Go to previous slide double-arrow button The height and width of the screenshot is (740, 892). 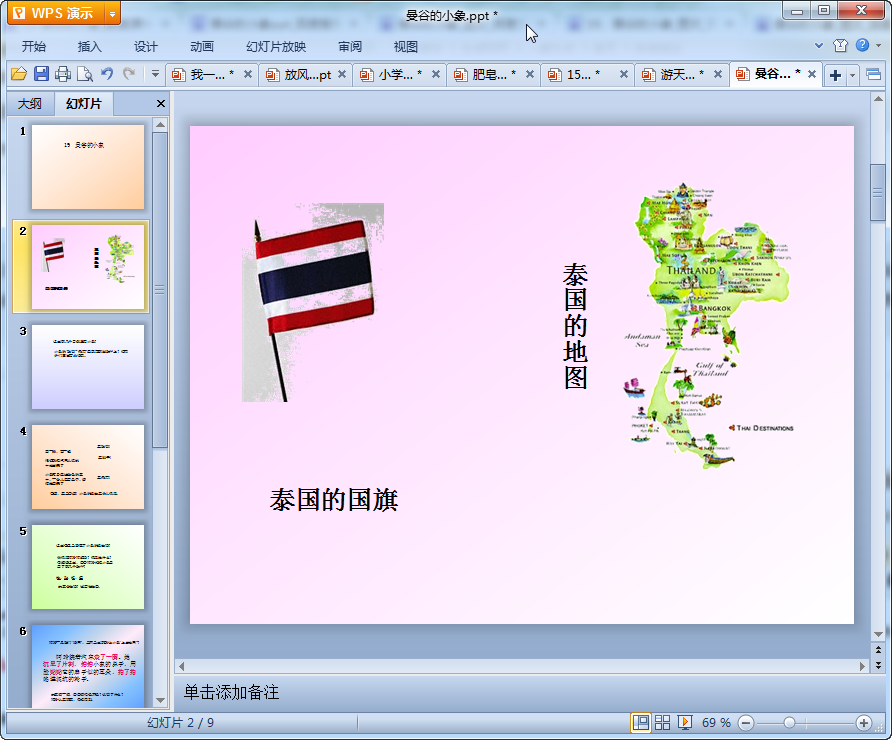[x=878, y=650]
